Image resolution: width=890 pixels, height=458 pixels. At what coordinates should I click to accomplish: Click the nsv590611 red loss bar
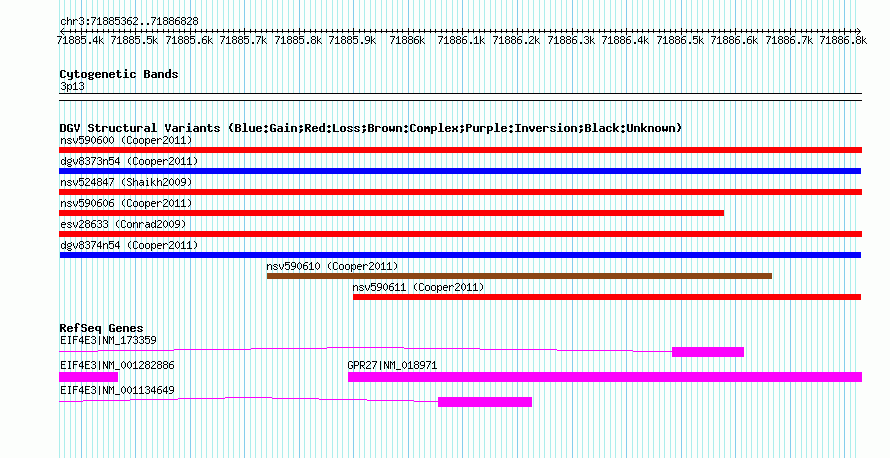(607, 297)
